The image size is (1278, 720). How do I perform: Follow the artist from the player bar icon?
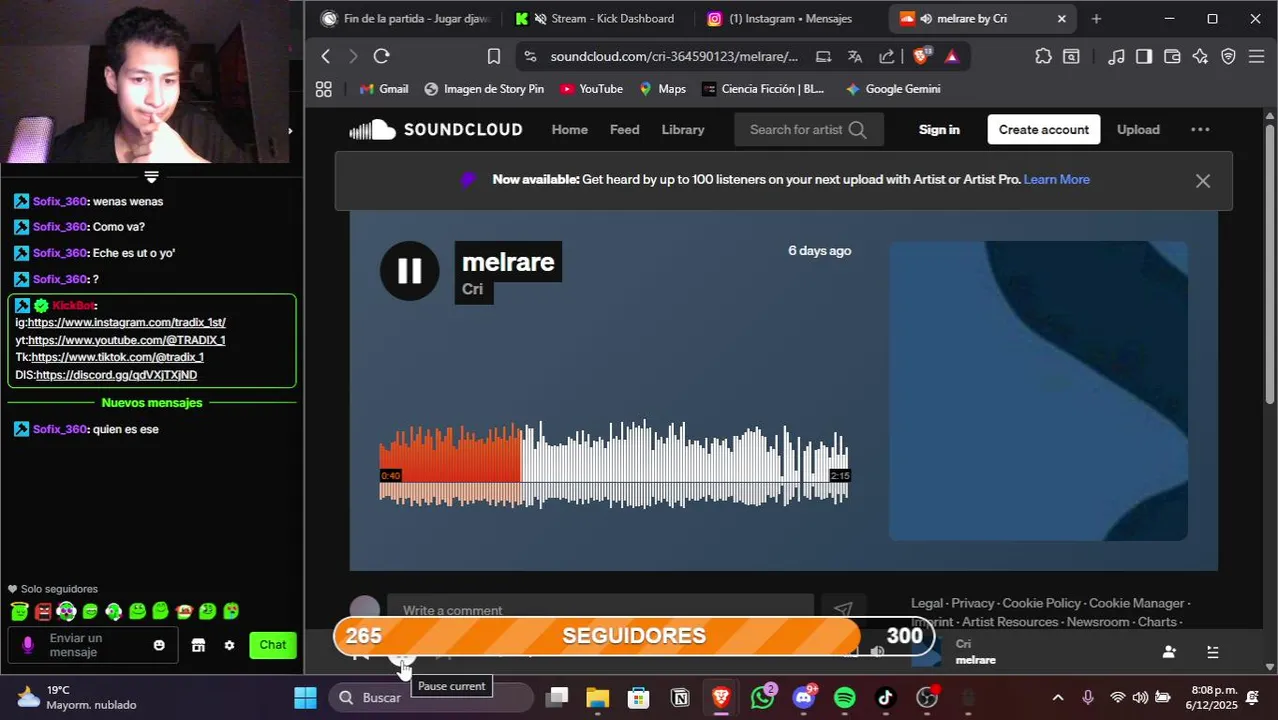point(1169,652)
